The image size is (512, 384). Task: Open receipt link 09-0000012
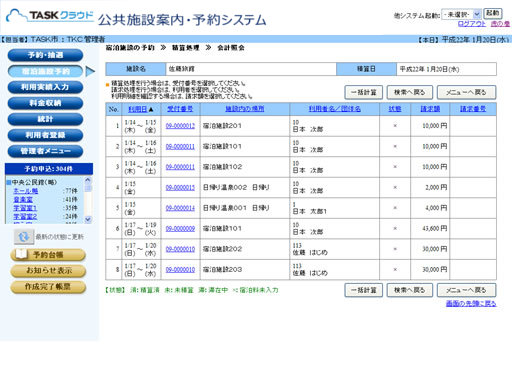pyautogui.click(x=180, y=126)
